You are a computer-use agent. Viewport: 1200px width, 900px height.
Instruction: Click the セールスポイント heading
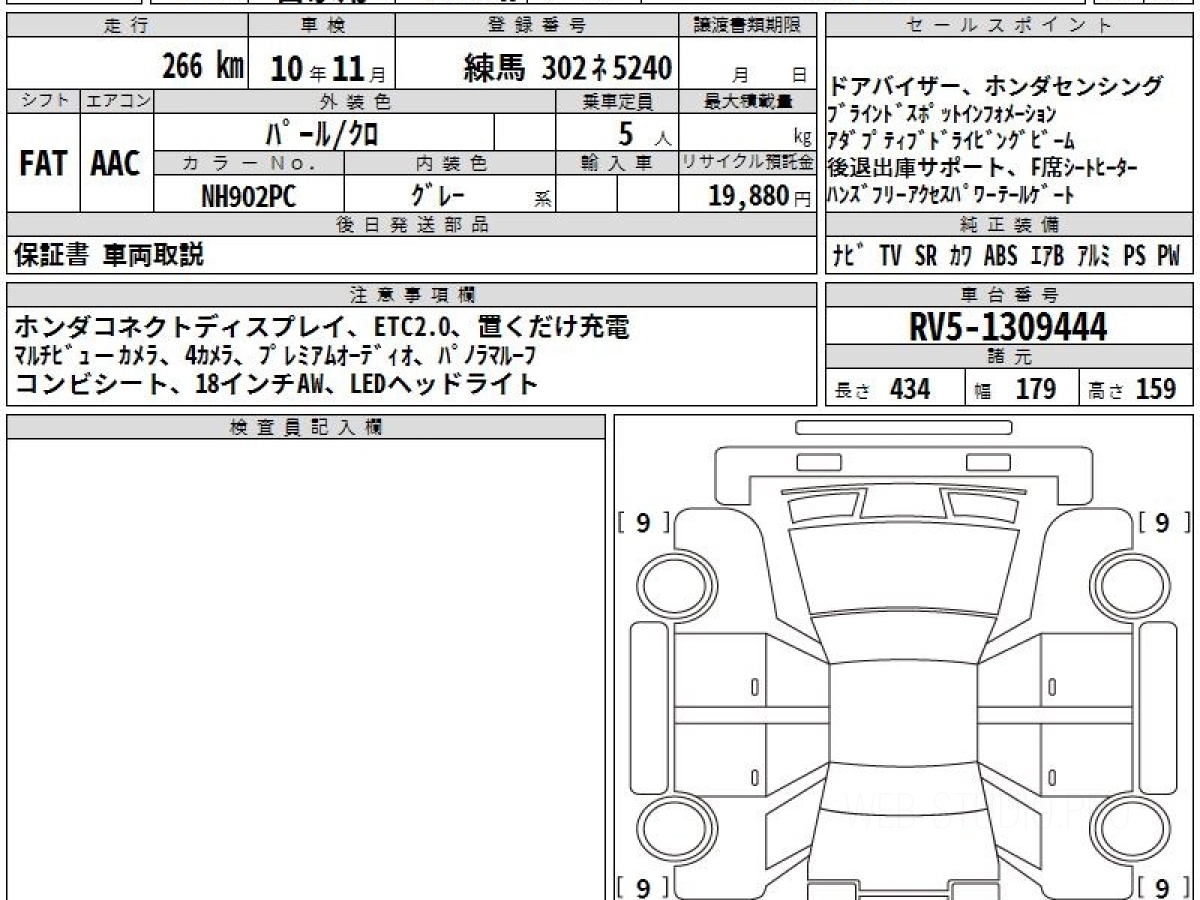click(x=1010, y=26)
